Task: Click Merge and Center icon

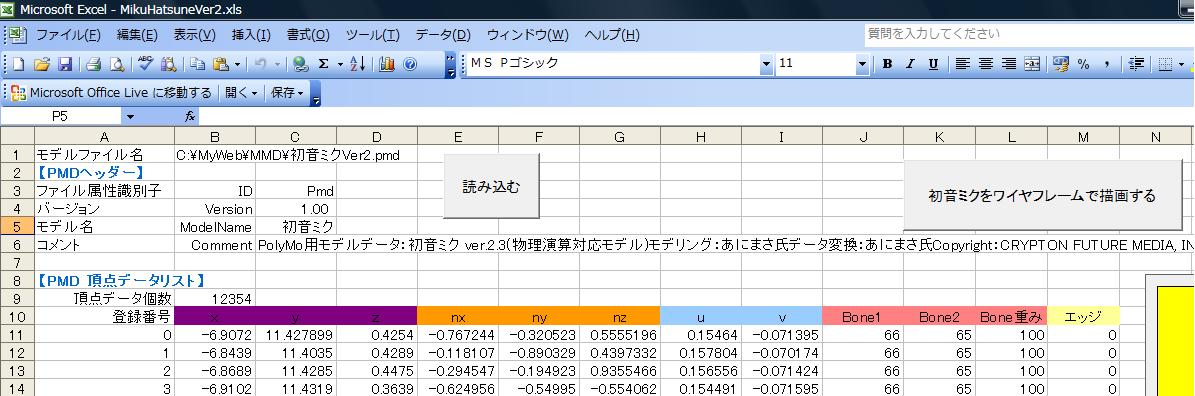Action: tap(1032, 65)
